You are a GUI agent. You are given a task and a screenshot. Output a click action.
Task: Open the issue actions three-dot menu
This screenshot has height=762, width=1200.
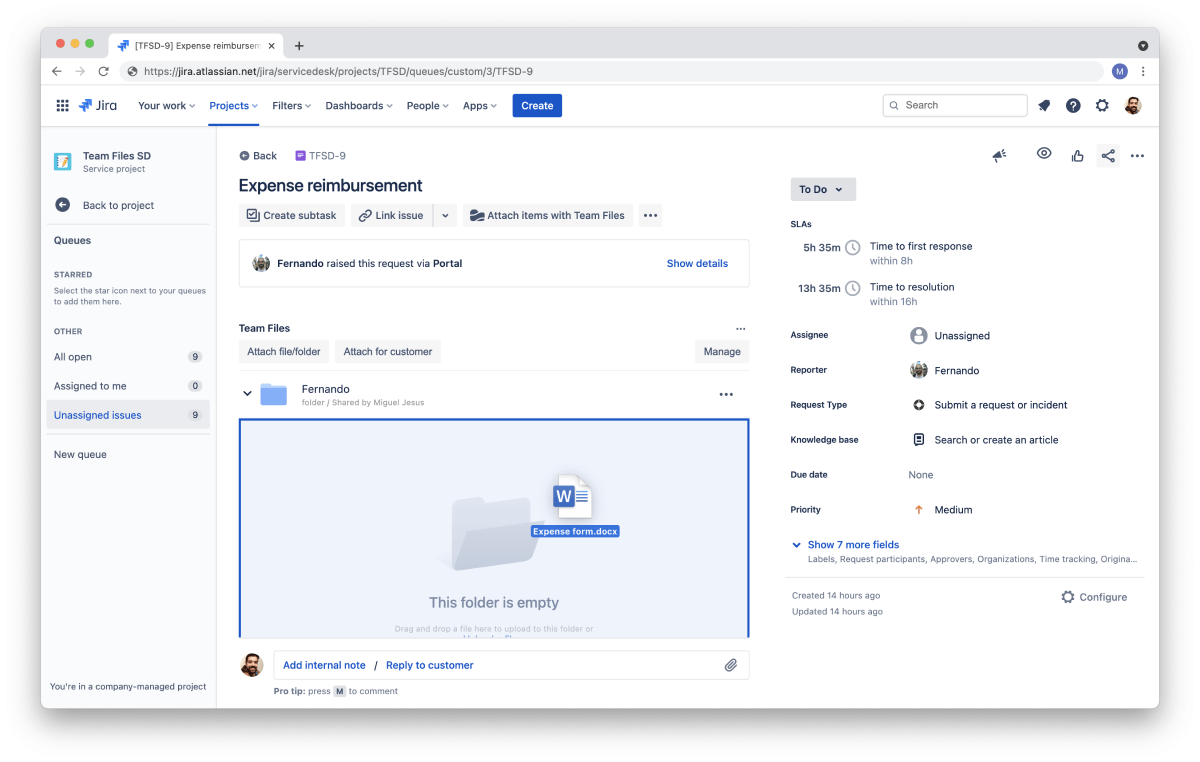(1137, 156)
